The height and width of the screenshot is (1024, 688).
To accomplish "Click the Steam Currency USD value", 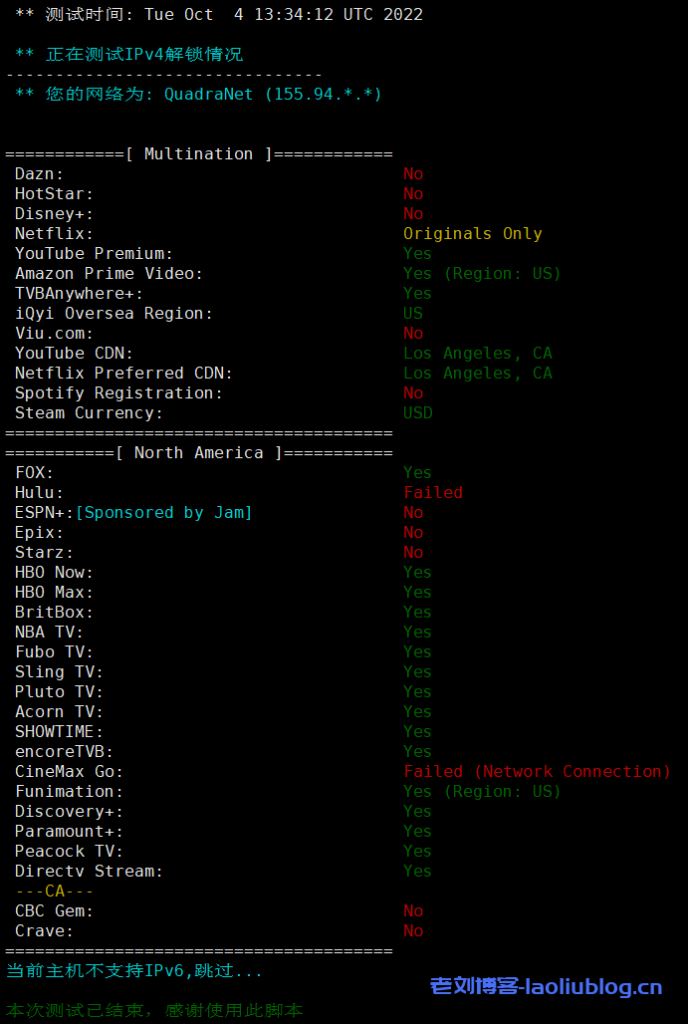I will 418,413.
